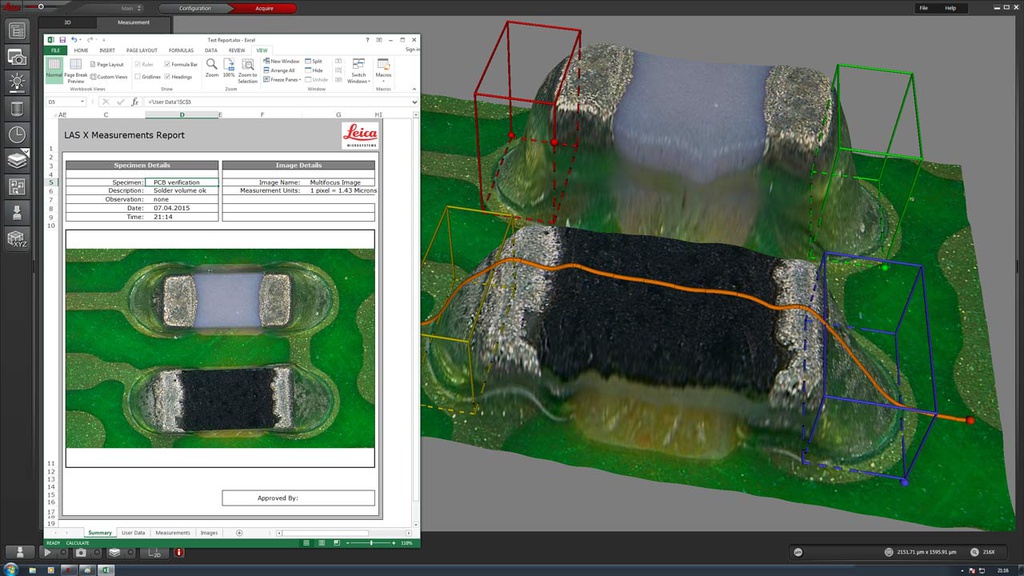
Task: Toggle the Headings checkbox
Action: [x=167, y=76]
